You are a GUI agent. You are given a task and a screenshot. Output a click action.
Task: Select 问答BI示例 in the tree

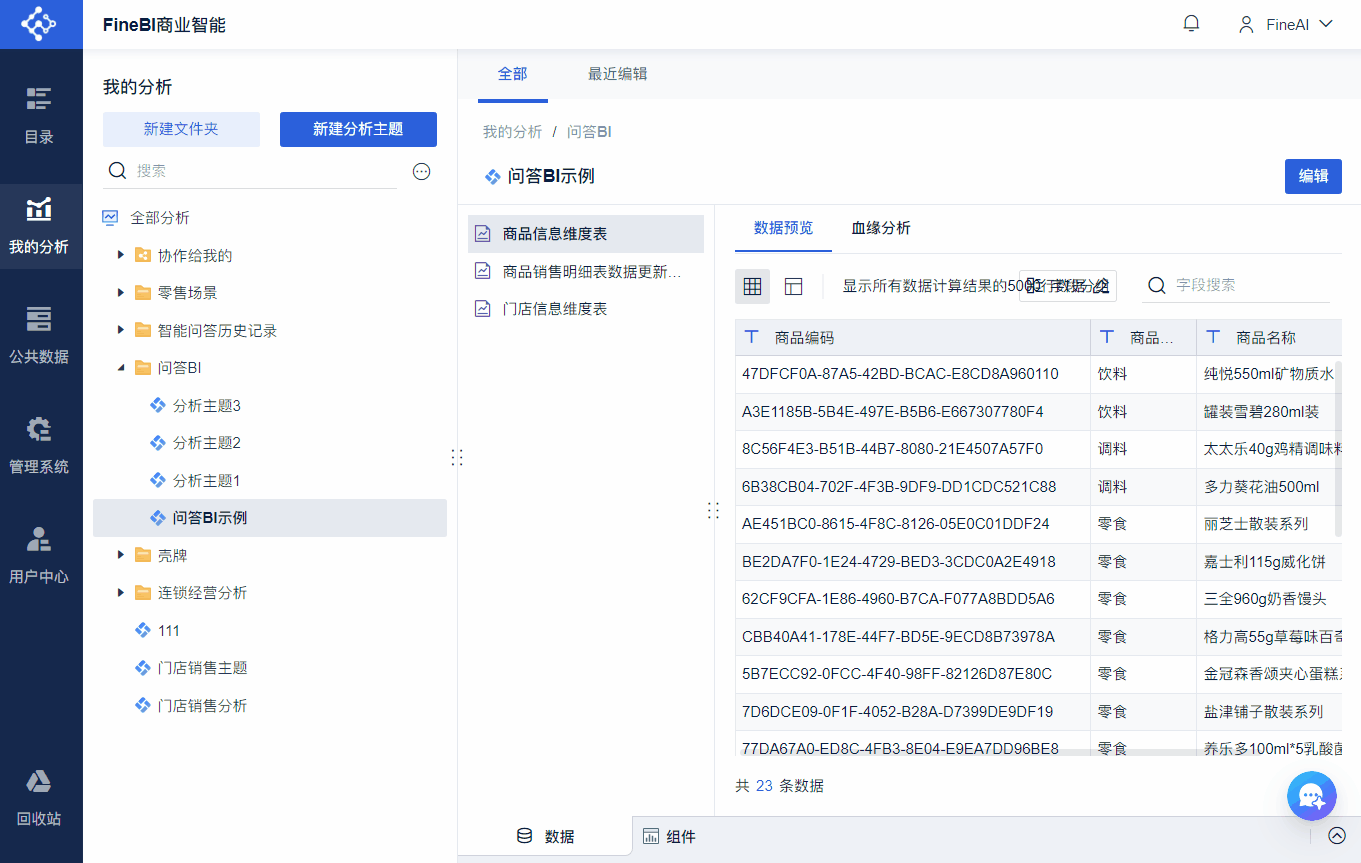coord(270,518)
